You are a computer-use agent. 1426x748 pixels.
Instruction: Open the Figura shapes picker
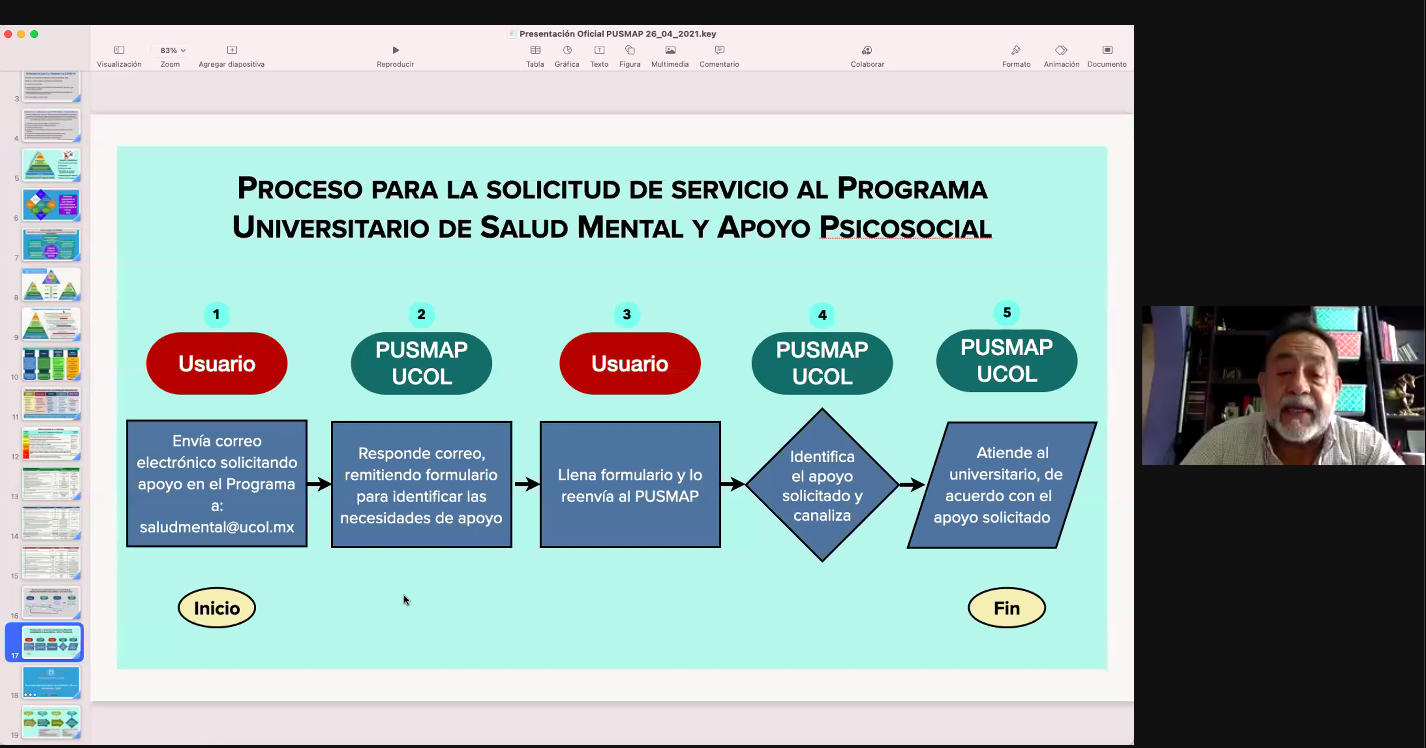point(630,50)
